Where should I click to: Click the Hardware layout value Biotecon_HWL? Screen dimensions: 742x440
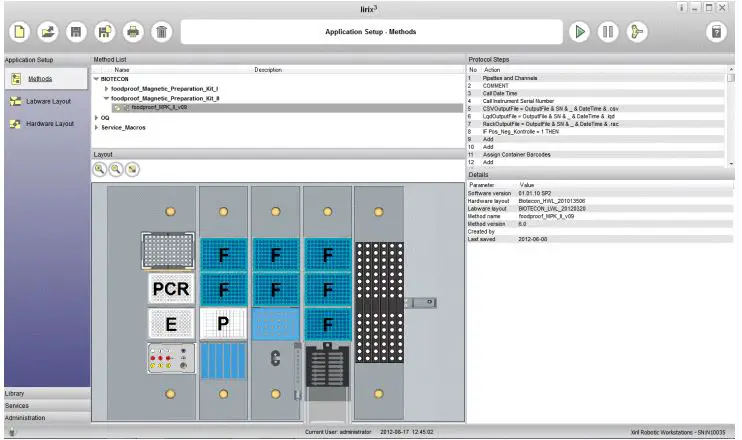(552, 201)
